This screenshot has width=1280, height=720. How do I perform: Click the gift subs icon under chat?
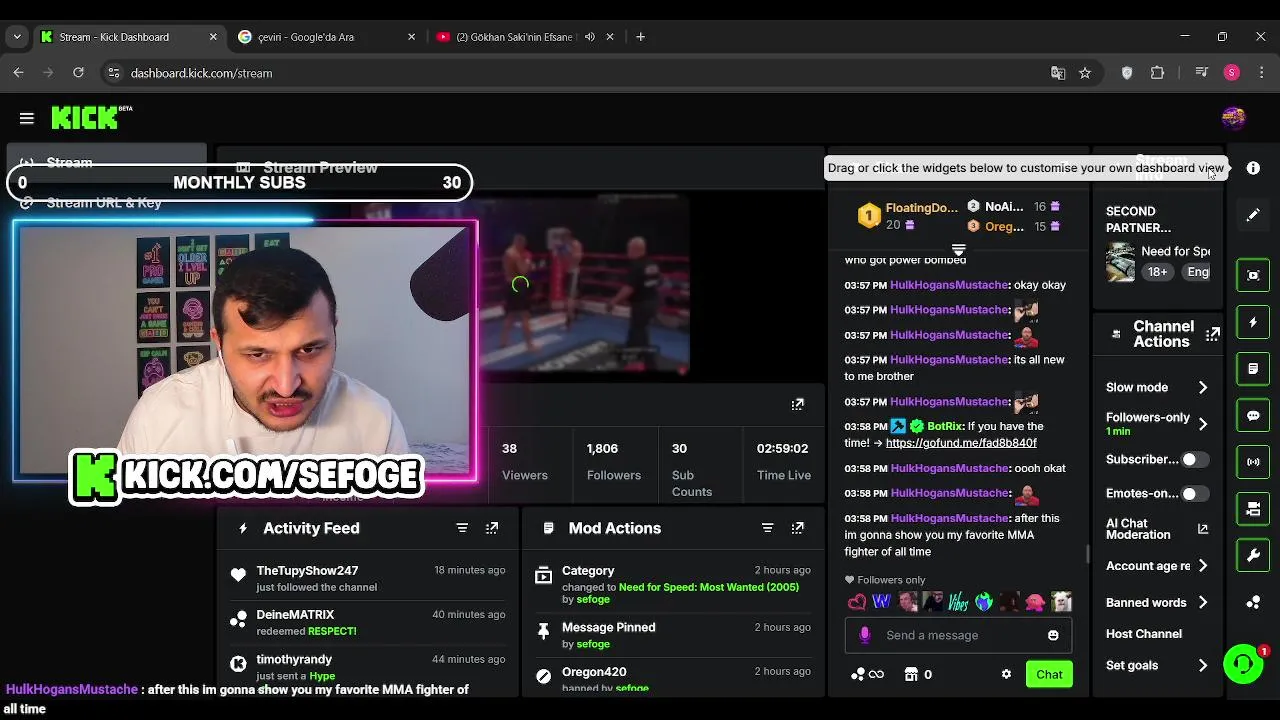click(911, 674)
